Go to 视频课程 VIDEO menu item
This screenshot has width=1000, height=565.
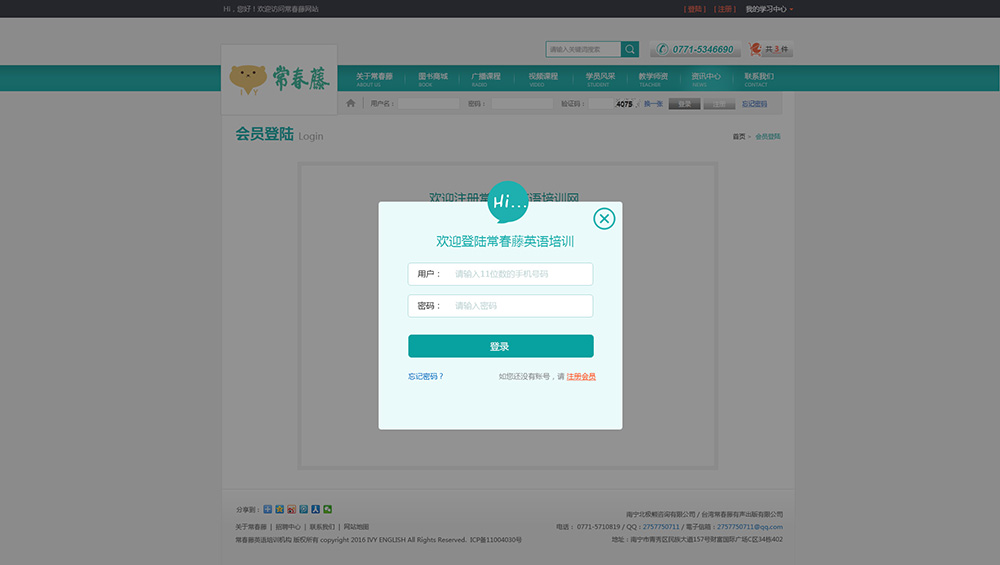click(x=543, y=79)
